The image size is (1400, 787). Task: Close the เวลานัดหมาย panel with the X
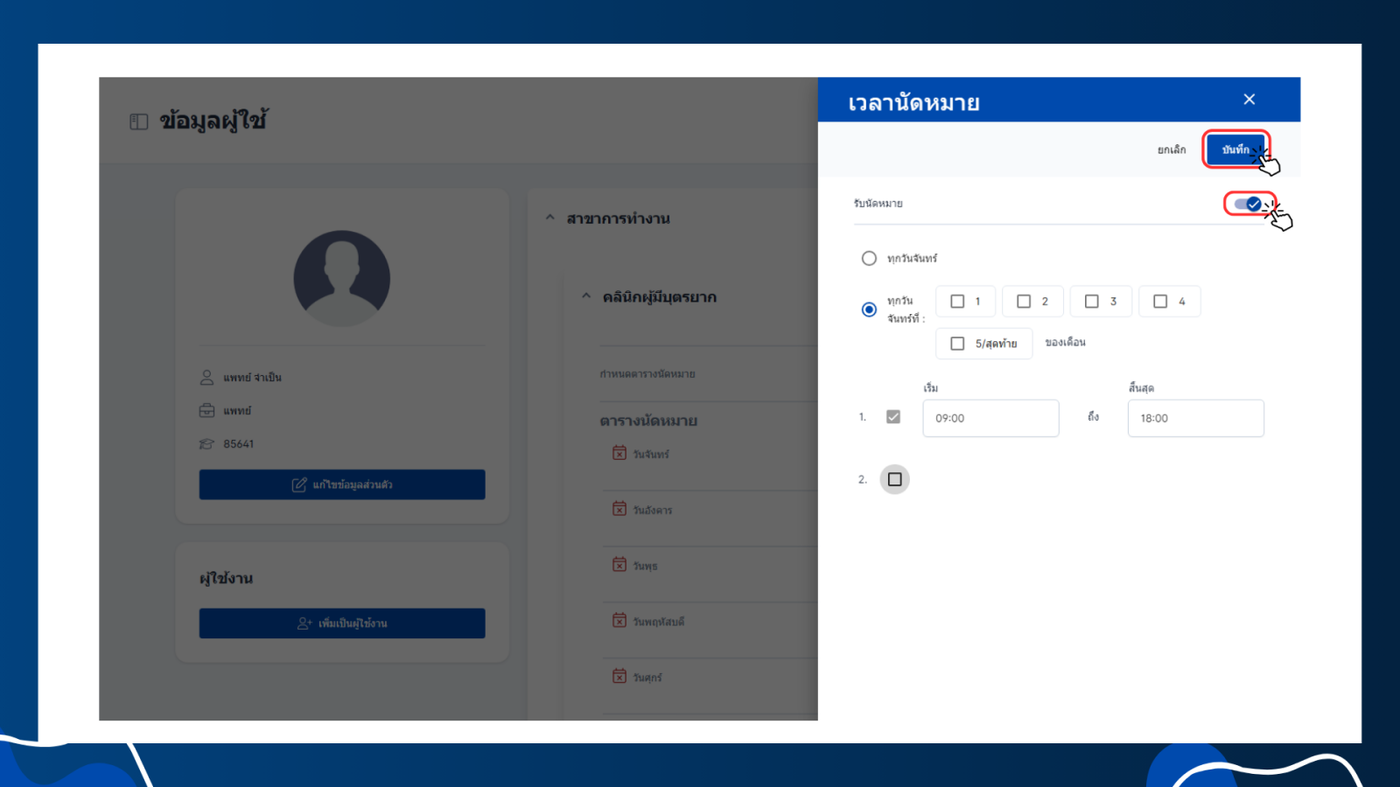click(x=1249, y=99)
